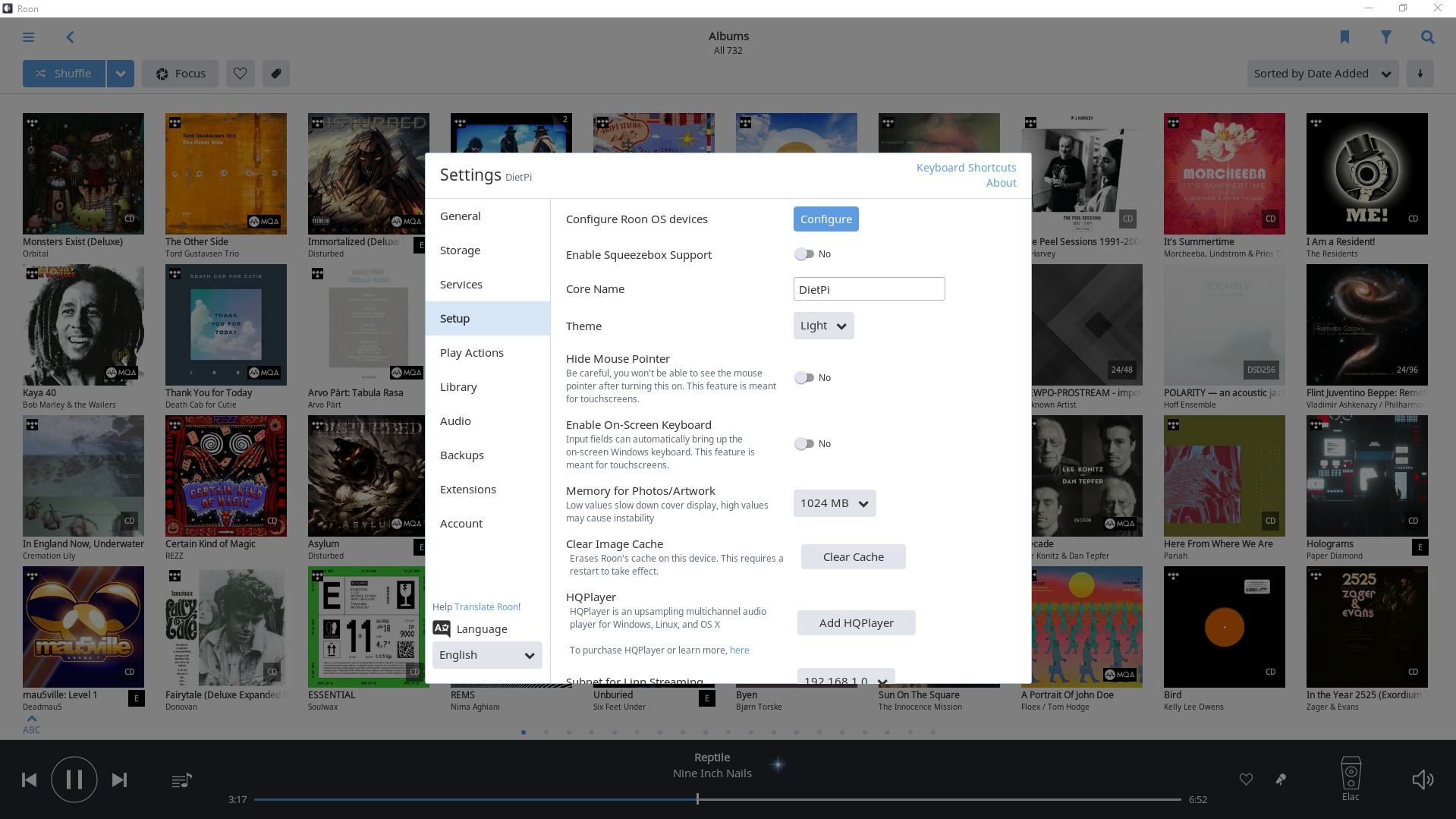Favorite the playing track with the heart
The height and width of the screenshot is (819, 1456).
point(1246,780)
